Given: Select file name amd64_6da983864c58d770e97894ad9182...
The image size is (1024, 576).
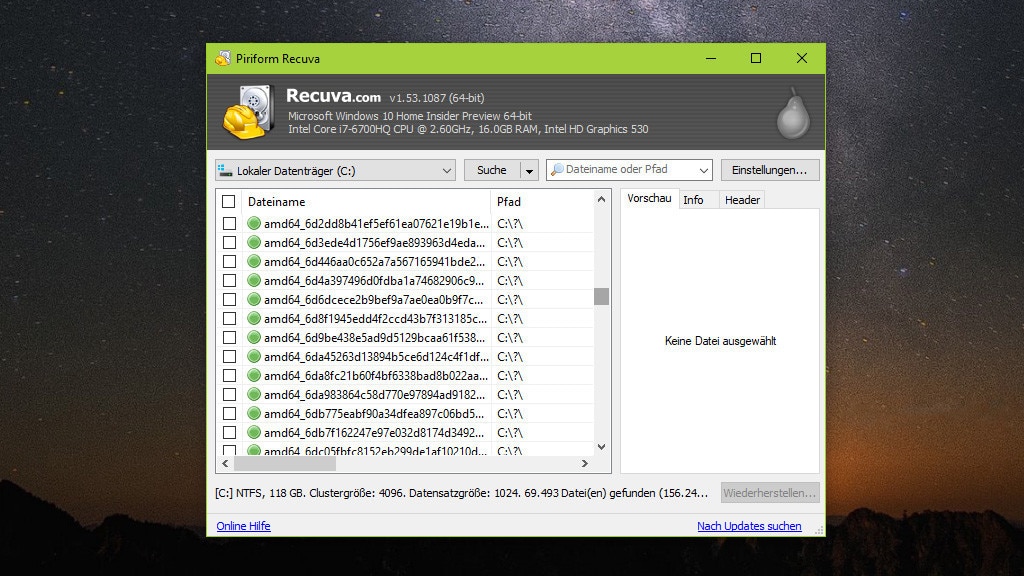Looking at the screenshot, I should 375,394.
